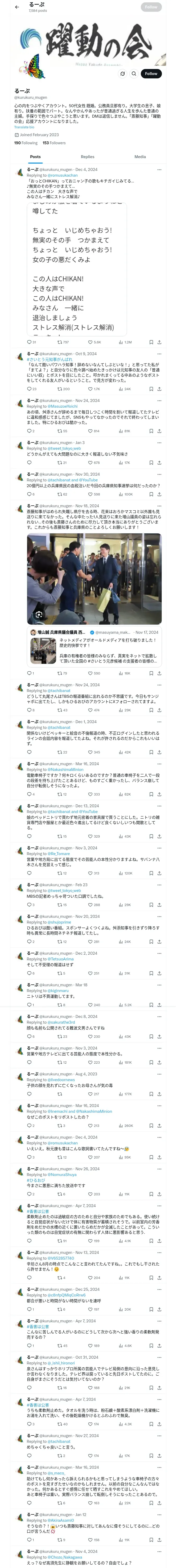The width and height of the screenshot is (176, 1568).
Task: Click the Translate bio link
Action: [x=24, y=127]
